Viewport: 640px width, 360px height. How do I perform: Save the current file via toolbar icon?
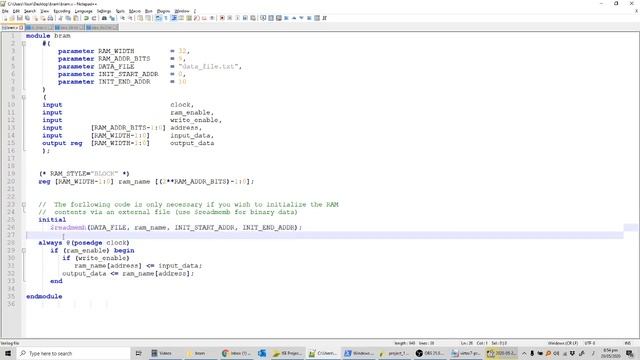20,18
